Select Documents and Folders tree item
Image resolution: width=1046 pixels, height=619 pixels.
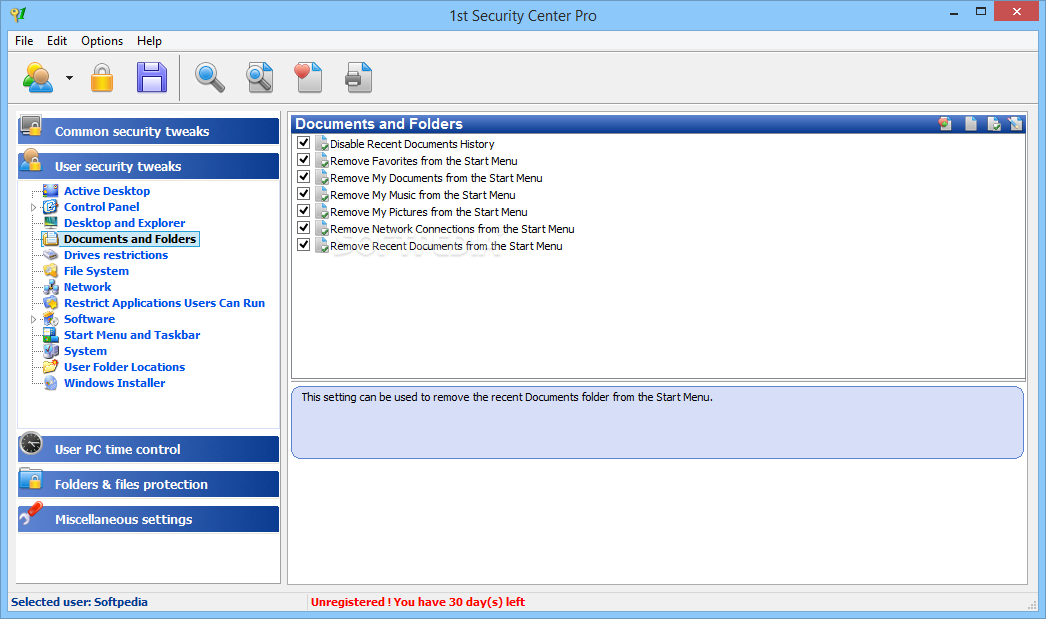pos(129,239)
